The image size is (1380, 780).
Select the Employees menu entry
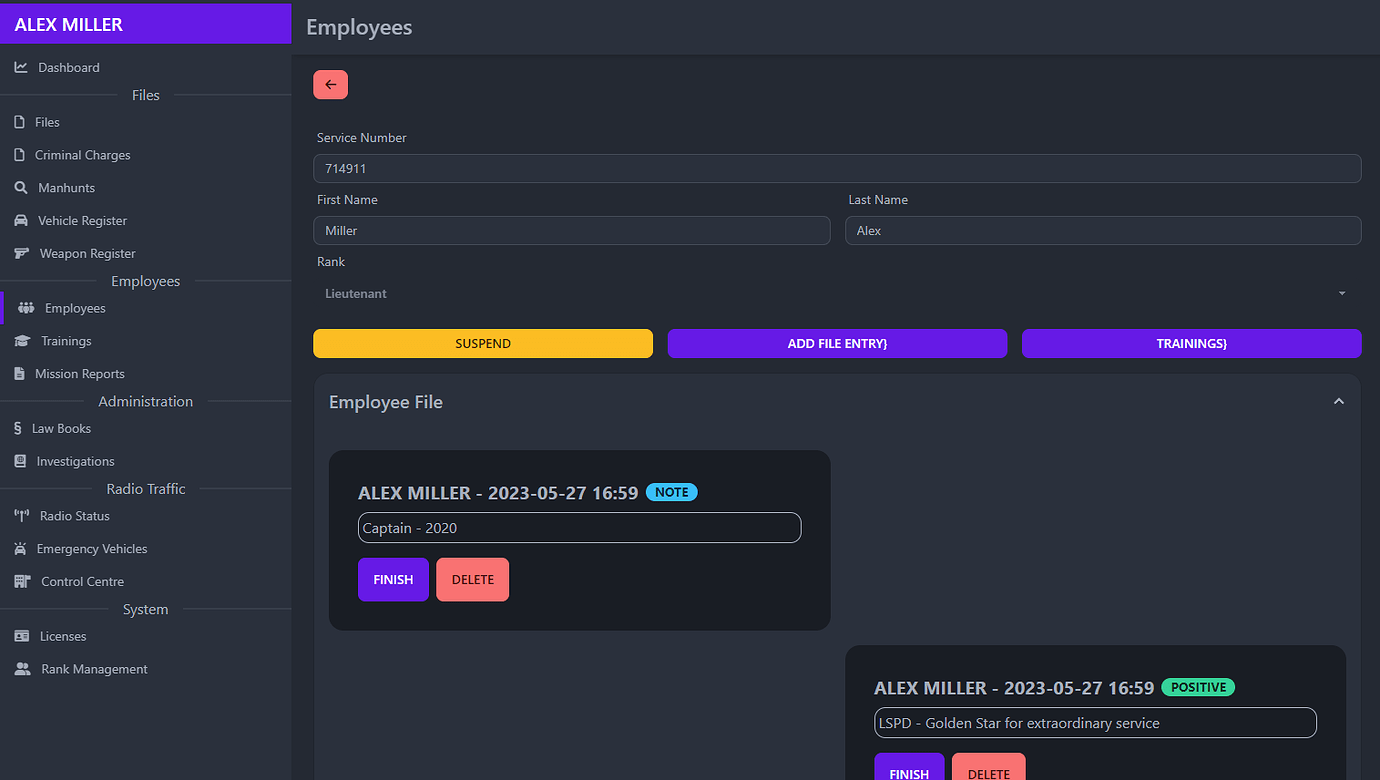click(x=72, y=308)
